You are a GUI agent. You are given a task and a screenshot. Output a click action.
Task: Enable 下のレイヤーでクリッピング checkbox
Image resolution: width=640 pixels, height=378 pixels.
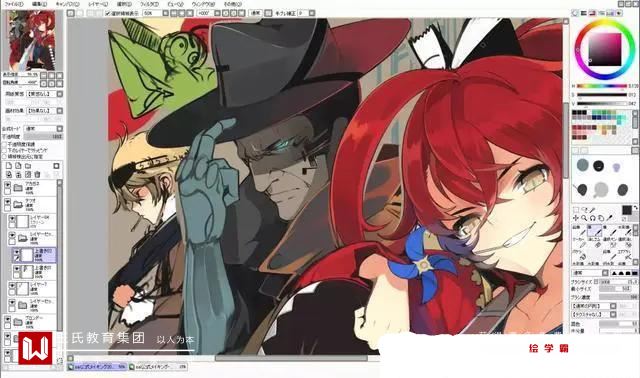tap(4, 151)
